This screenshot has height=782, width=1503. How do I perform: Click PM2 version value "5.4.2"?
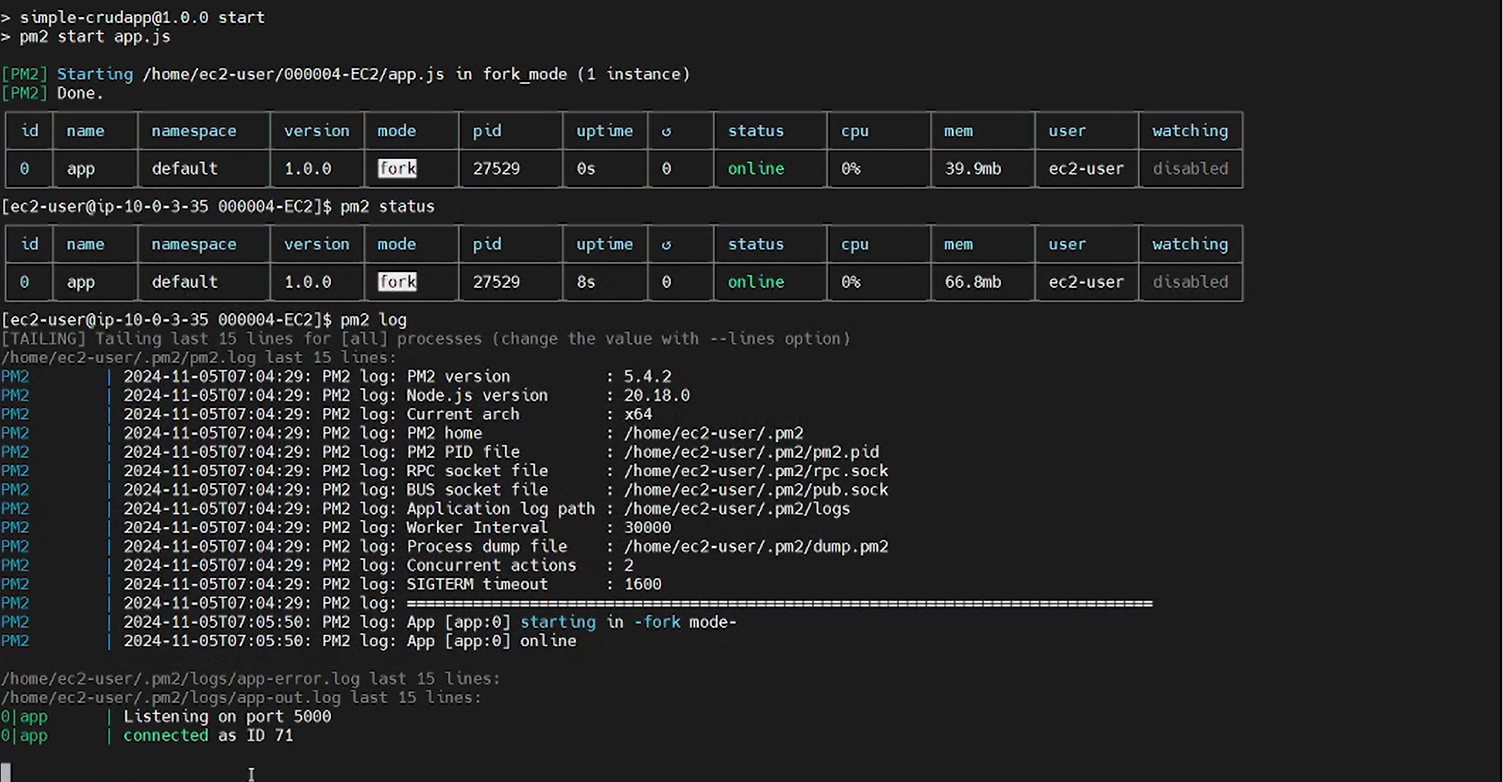point(647,377)
